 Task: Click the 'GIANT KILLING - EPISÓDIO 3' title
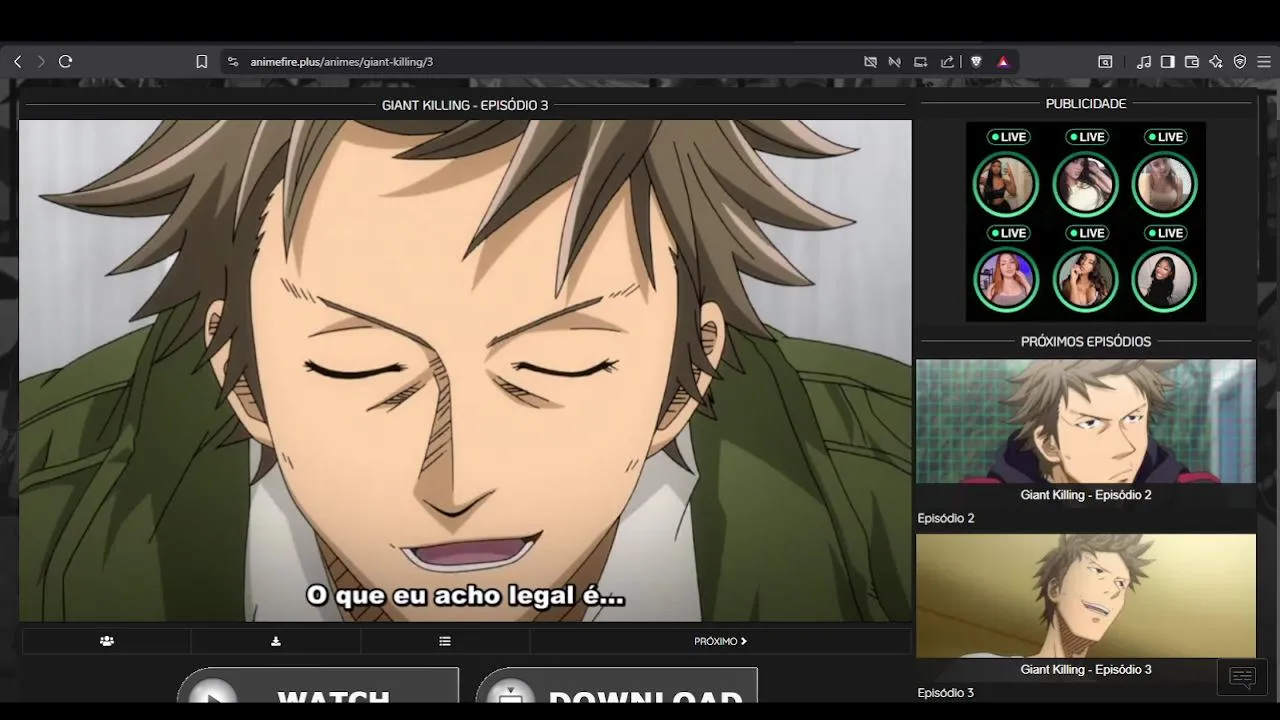point(465,105)
